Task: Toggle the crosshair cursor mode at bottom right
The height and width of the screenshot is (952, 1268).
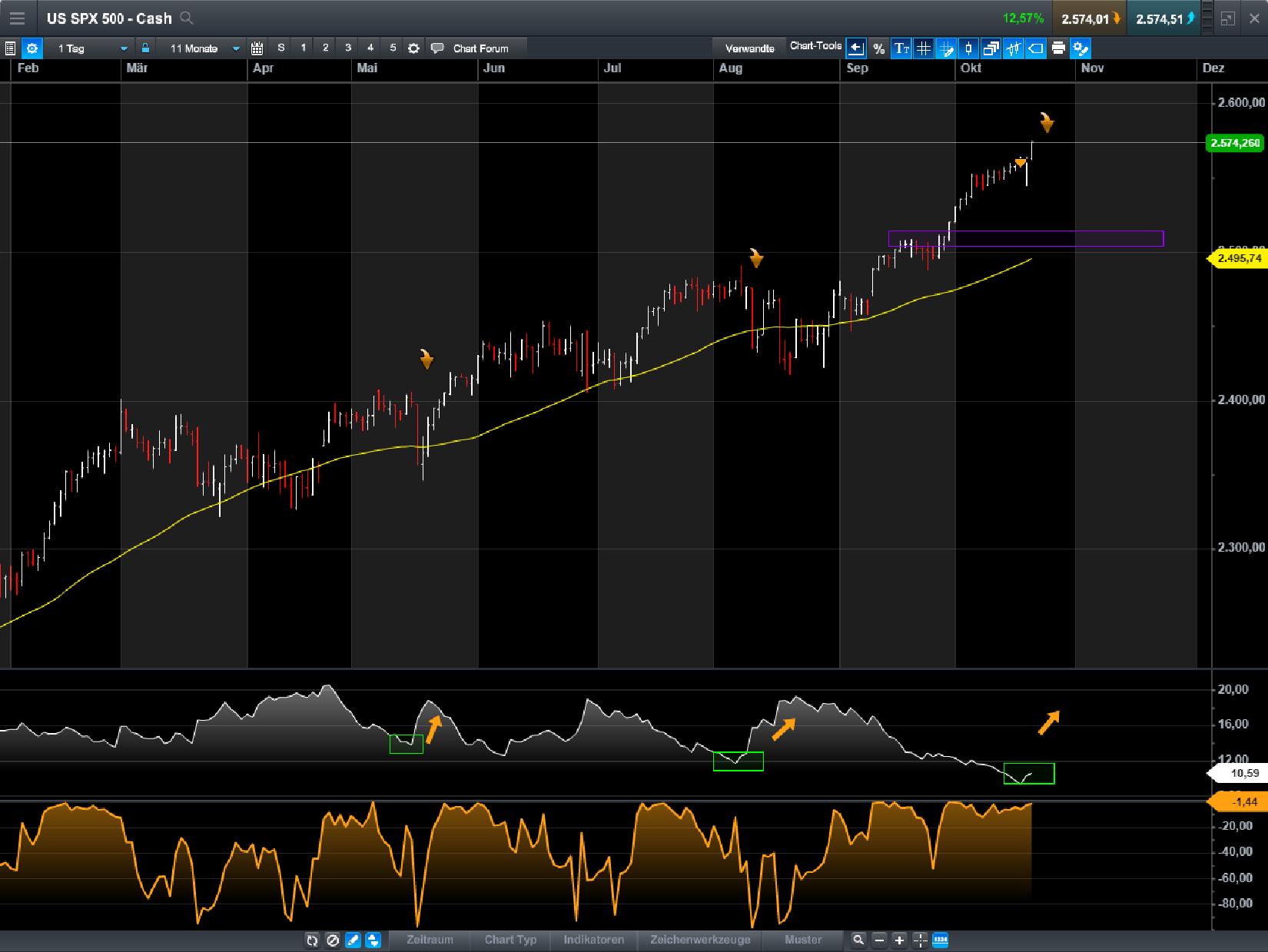Action: (x=921, y=940)
